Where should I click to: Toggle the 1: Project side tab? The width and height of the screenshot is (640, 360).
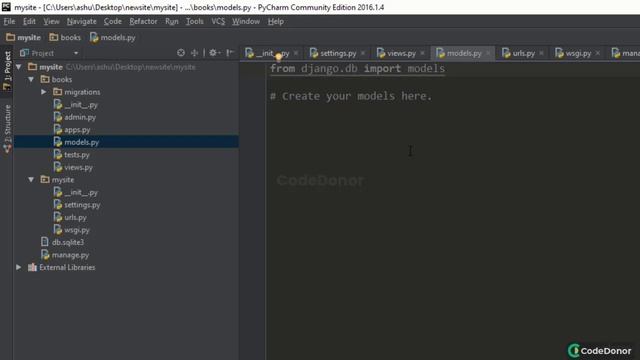point(7,71)
